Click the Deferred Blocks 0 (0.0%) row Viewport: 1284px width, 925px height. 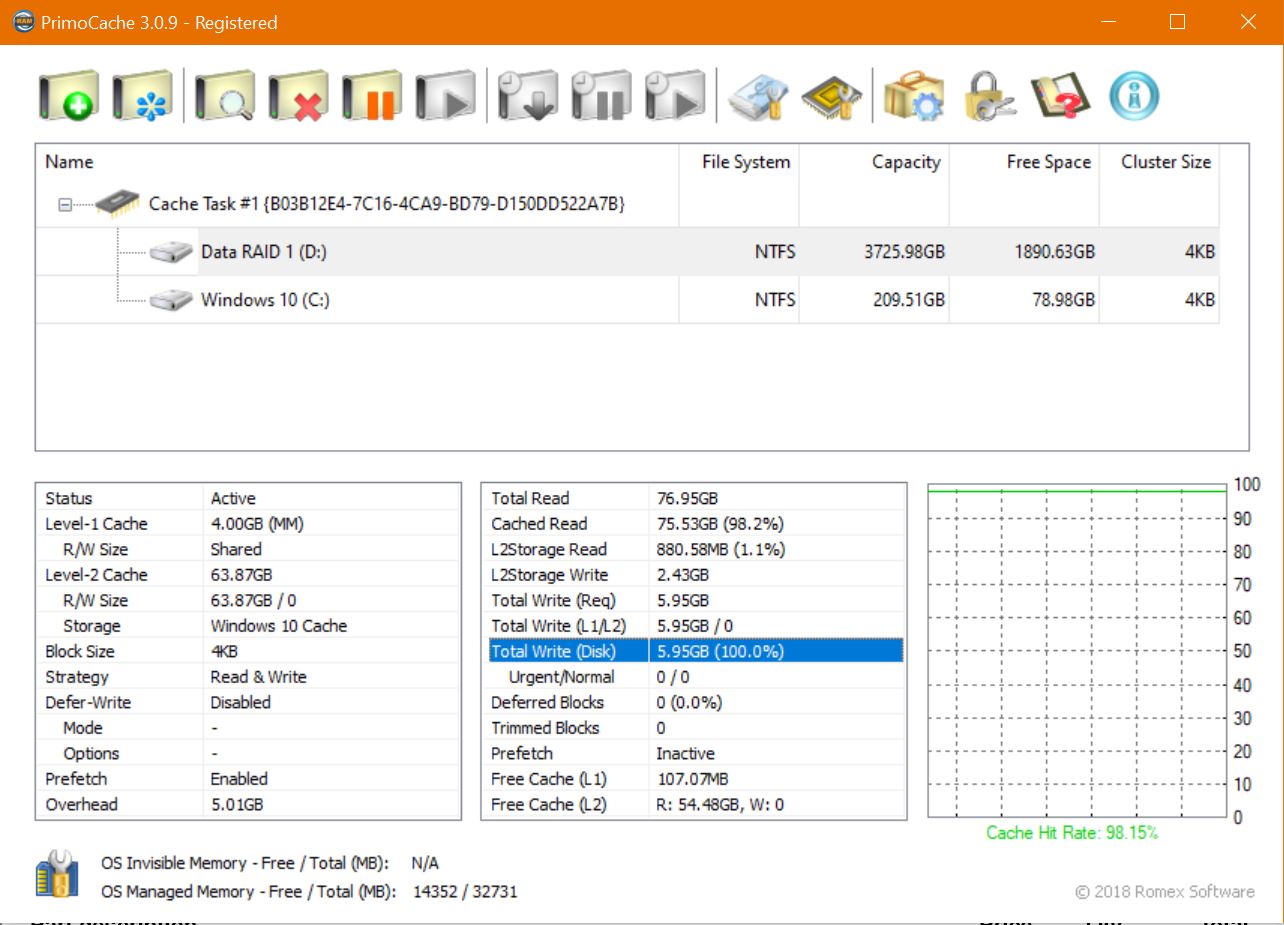[695, 702]
